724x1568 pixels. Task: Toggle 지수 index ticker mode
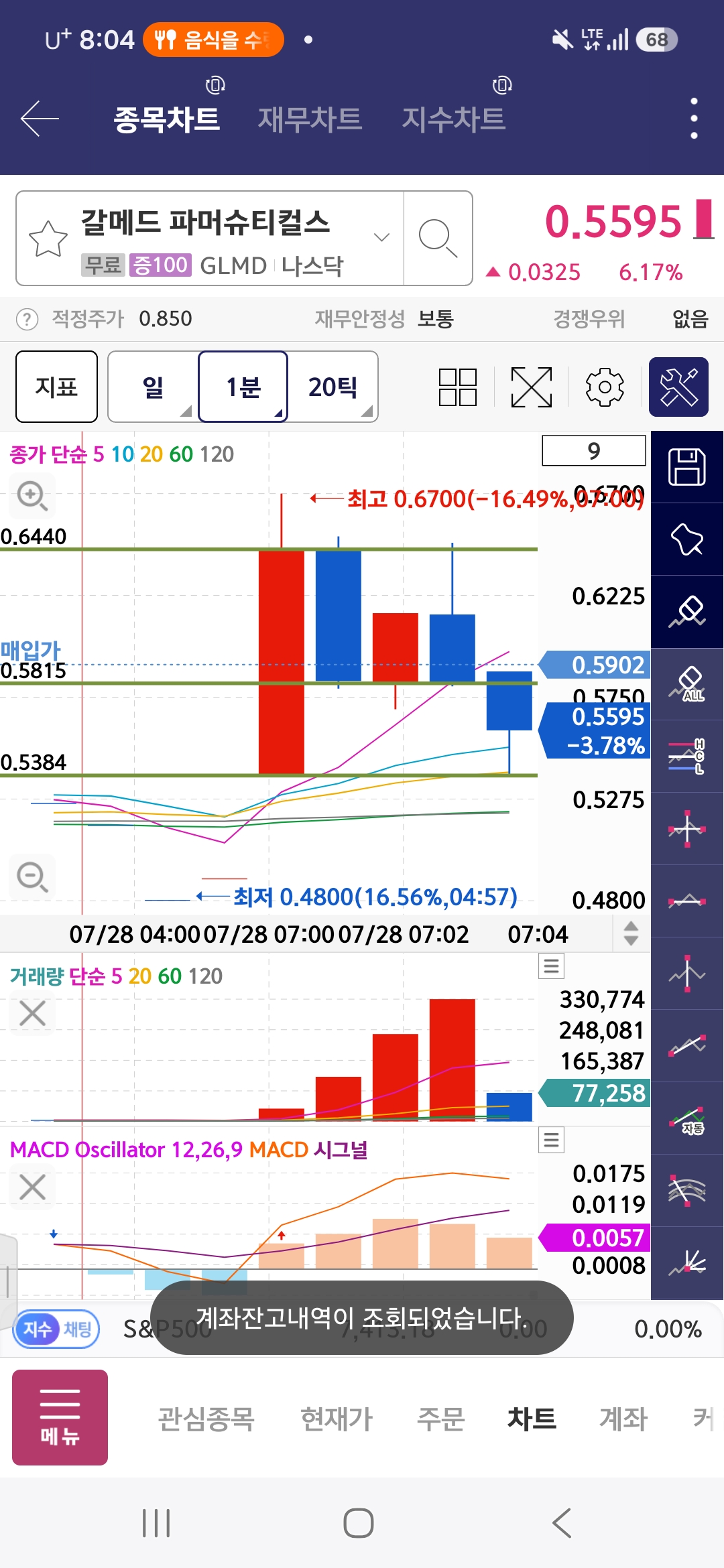[37, 1329]
